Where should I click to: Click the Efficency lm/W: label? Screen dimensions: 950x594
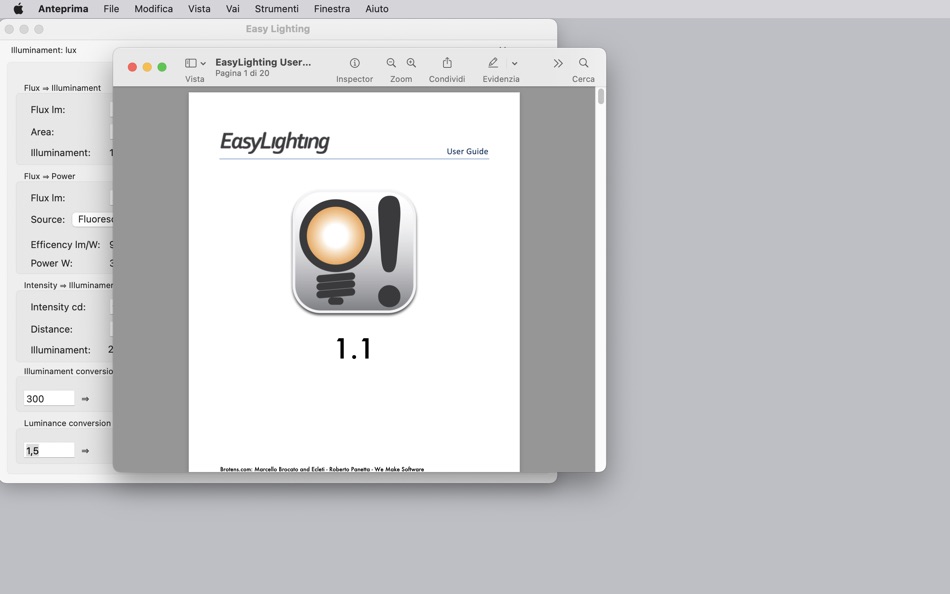pos(65,245)
